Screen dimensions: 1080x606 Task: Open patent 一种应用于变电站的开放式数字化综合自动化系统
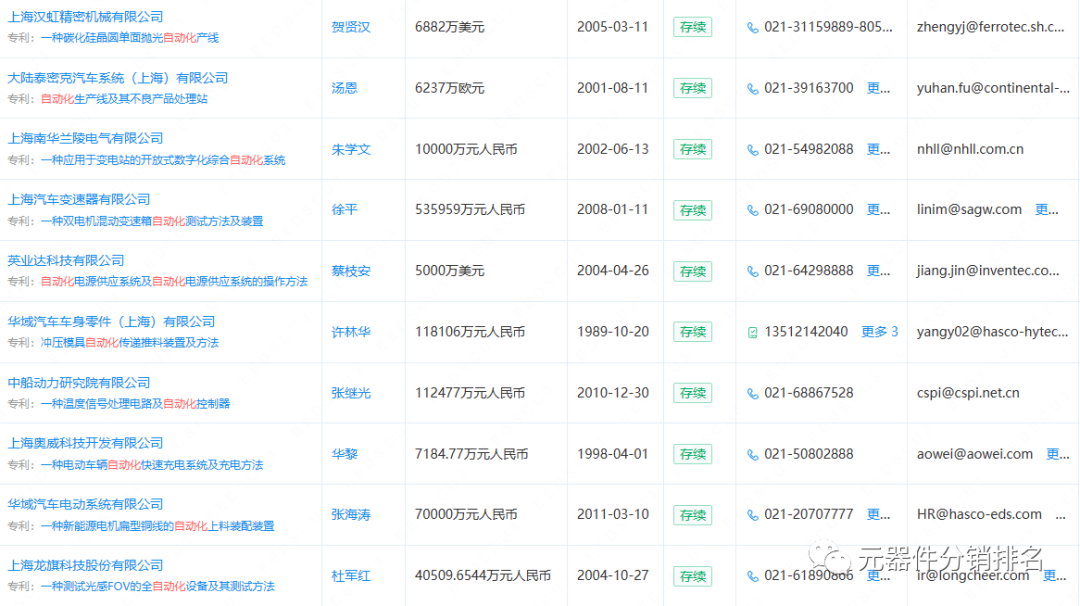click(x=163, y=160)
